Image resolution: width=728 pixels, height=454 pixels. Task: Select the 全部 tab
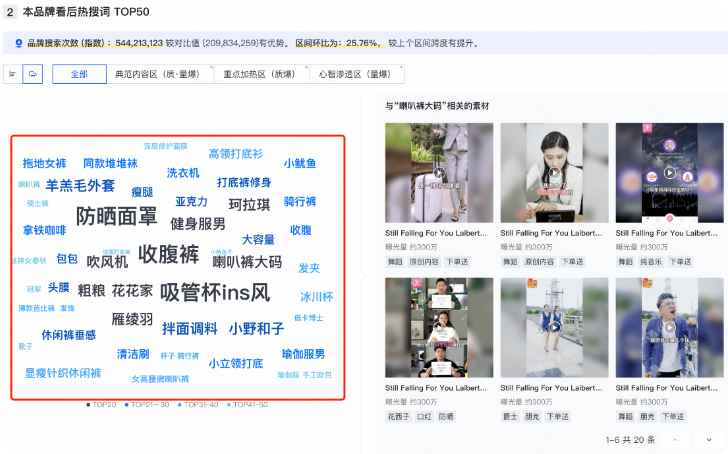[79, 74]
